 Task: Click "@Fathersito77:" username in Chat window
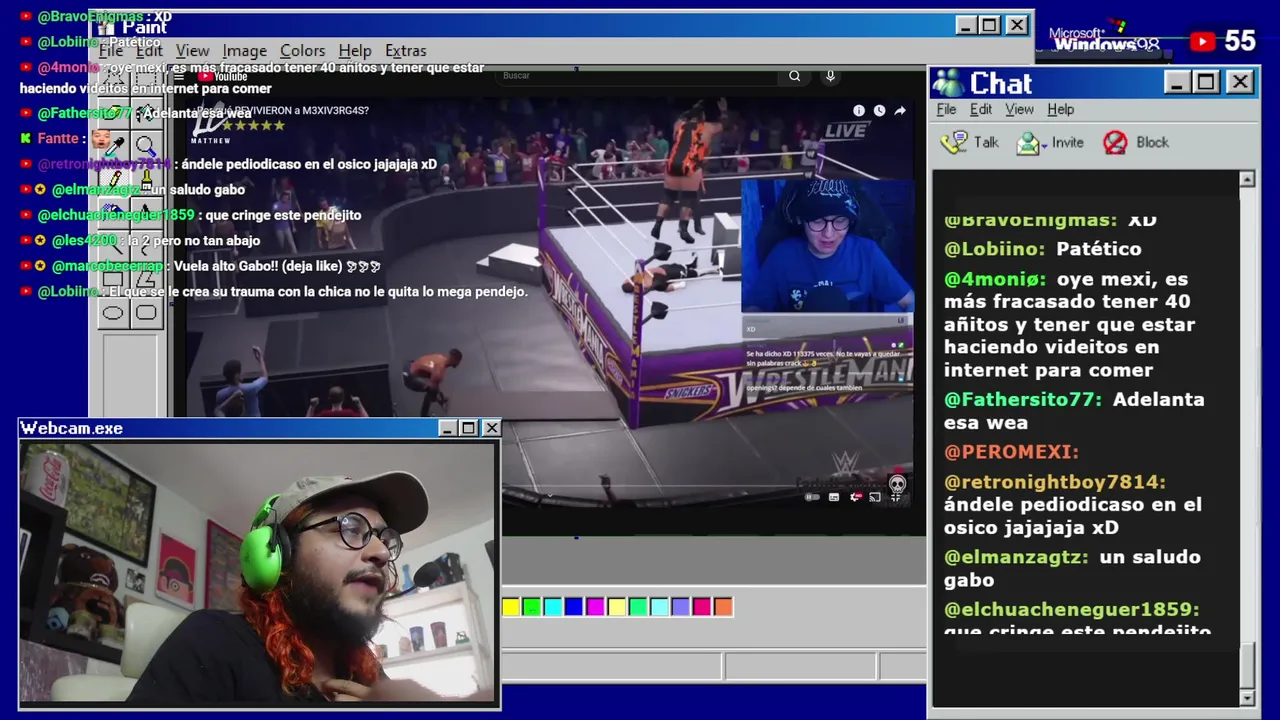[1023, 399]
